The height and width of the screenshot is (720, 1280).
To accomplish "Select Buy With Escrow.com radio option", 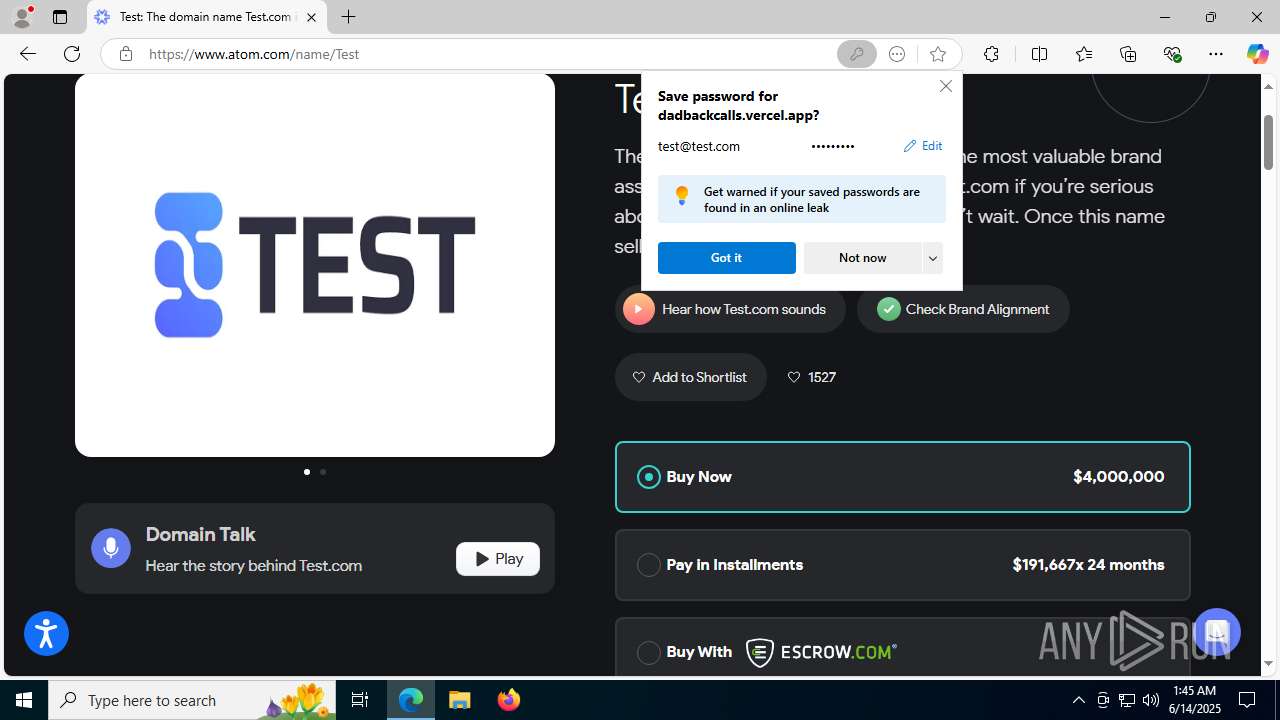I will tap(649, 652).
